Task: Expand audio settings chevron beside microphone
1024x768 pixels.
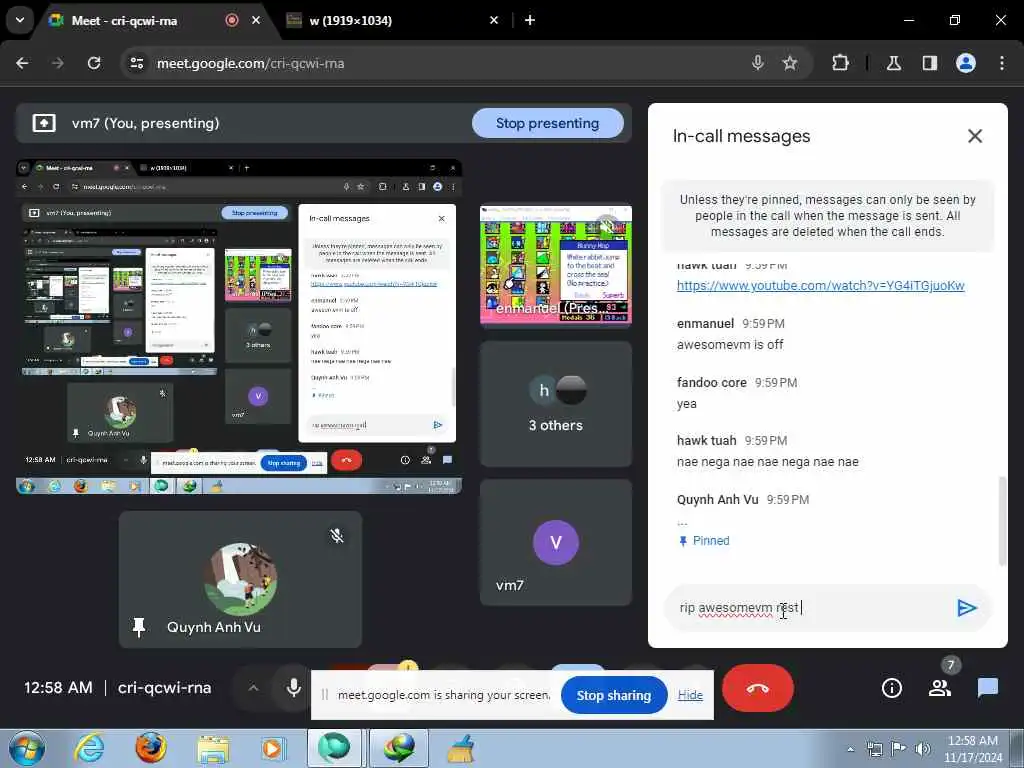Action: pos(253,688)
